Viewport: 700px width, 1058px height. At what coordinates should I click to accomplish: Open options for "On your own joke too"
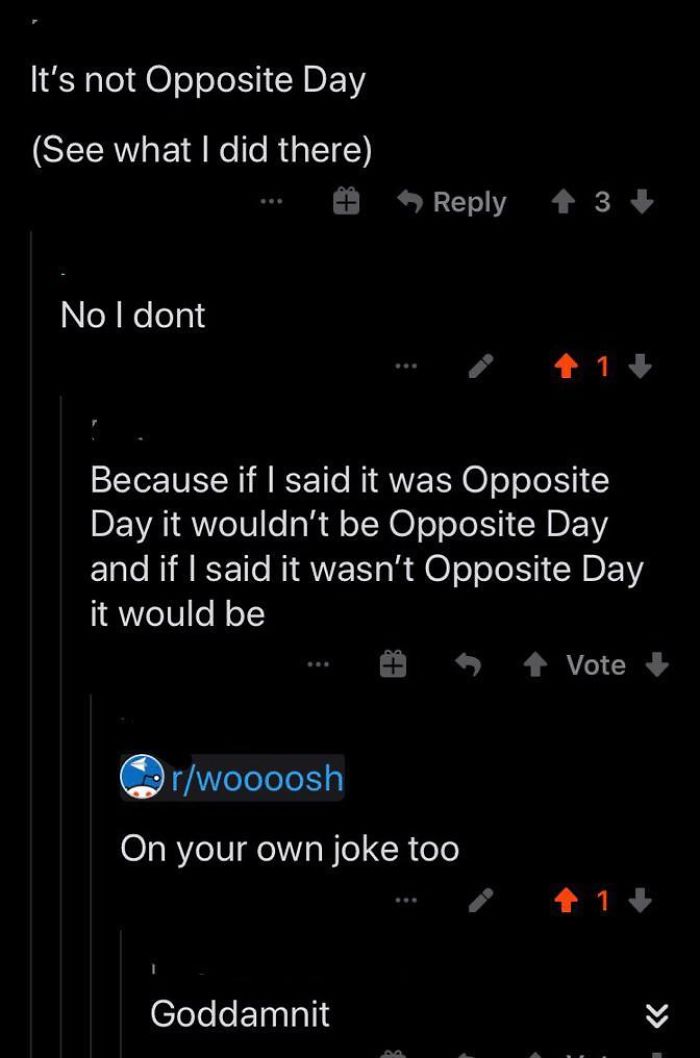click(406, 899)
